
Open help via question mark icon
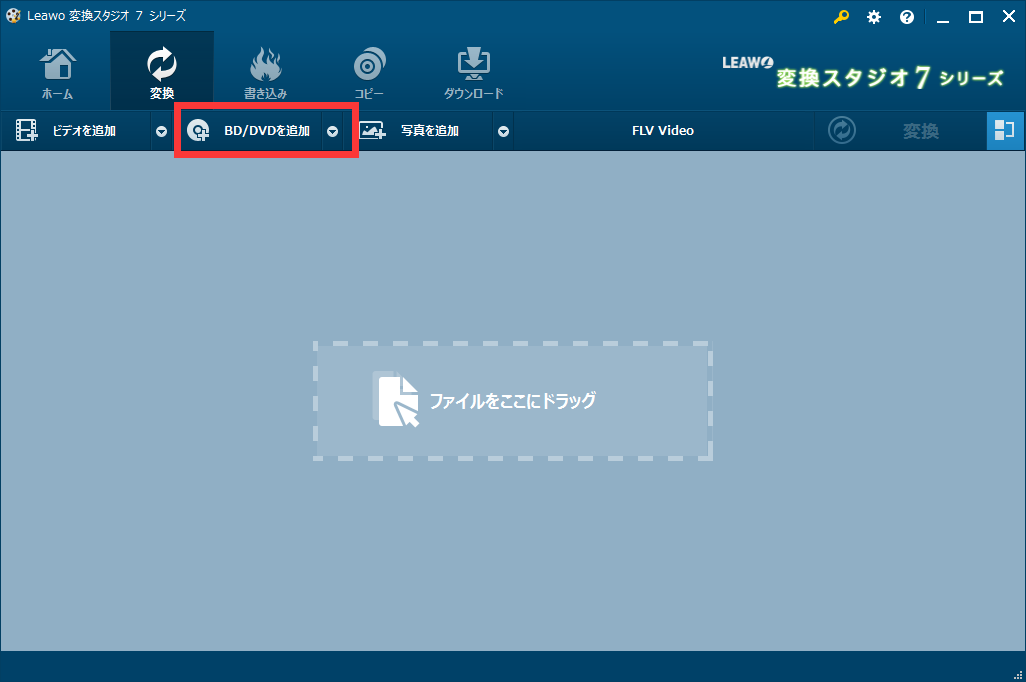pyautogui.click(x=907, y=17)
